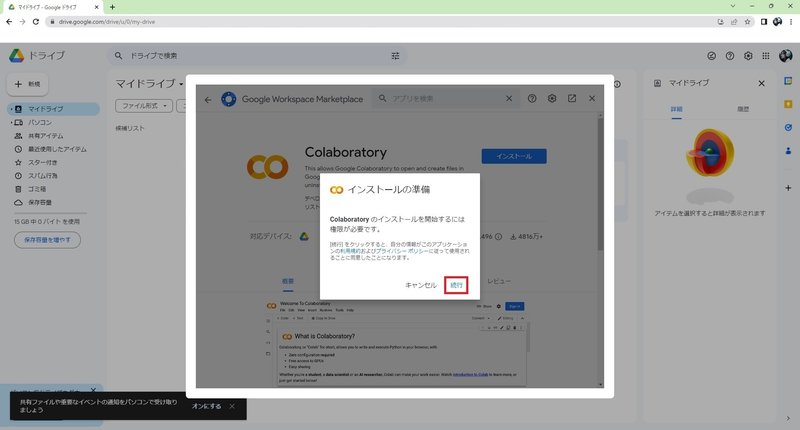800x430 pixels.
Task: Open 最近使用したアイテム in the sidebar
Action: [57, 149]
